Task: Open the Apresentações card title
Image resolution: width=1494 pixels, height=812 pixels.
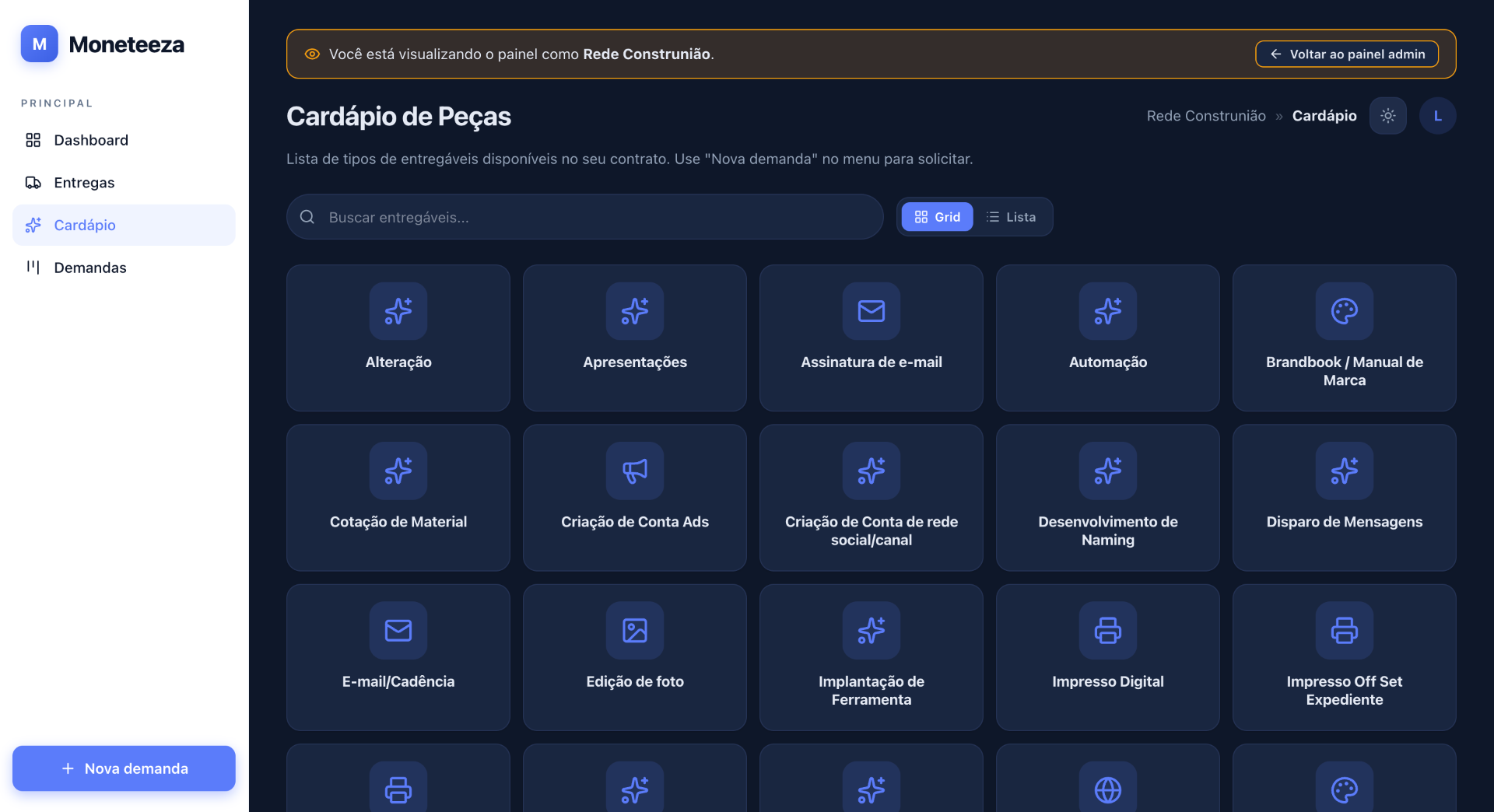Action: tap(635, 362)
